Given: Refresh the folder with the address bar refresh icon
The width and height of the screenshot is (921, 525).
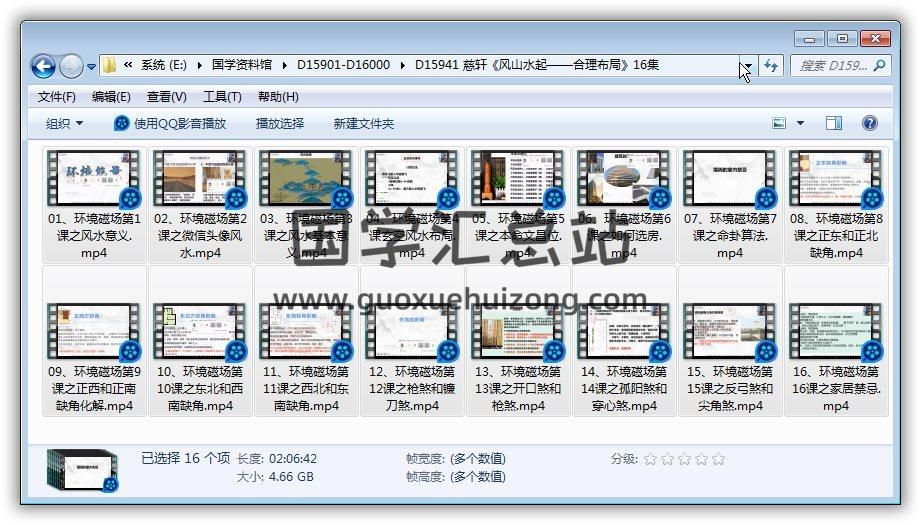Looking at the screenshot, I should 770,66.
